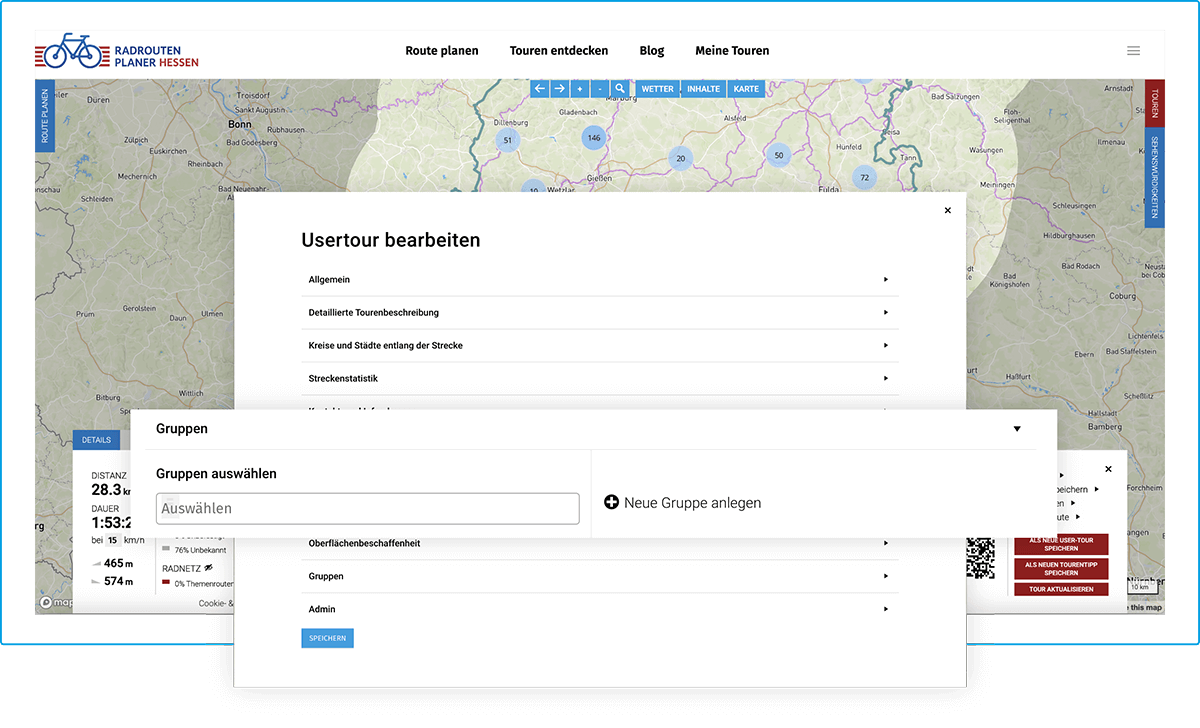
Task: Click the Tour aktualisieren button
Action: 1061,589
